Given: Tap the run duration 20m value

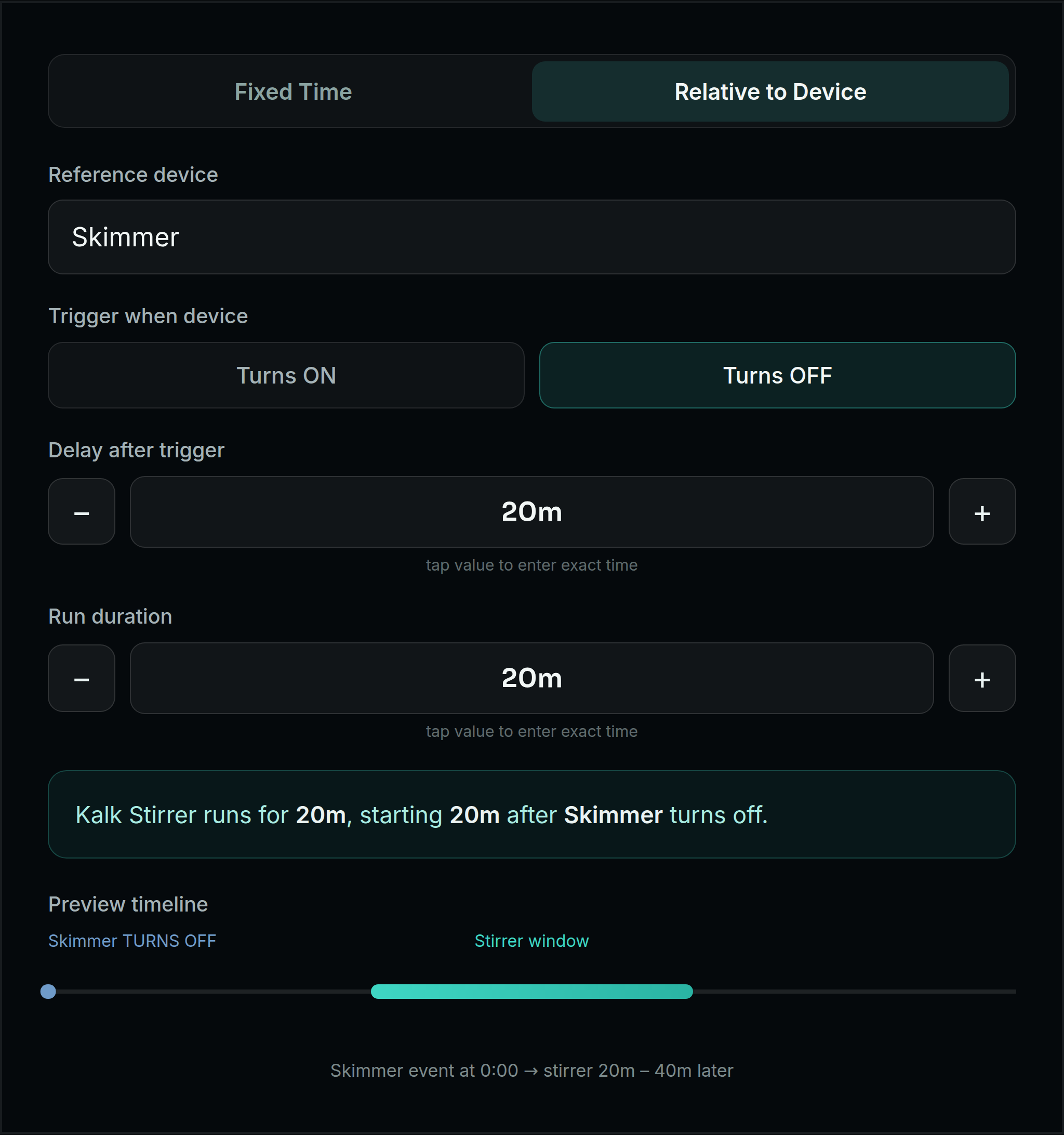Looking at the screenshot, I should click(x=531, y=678).
